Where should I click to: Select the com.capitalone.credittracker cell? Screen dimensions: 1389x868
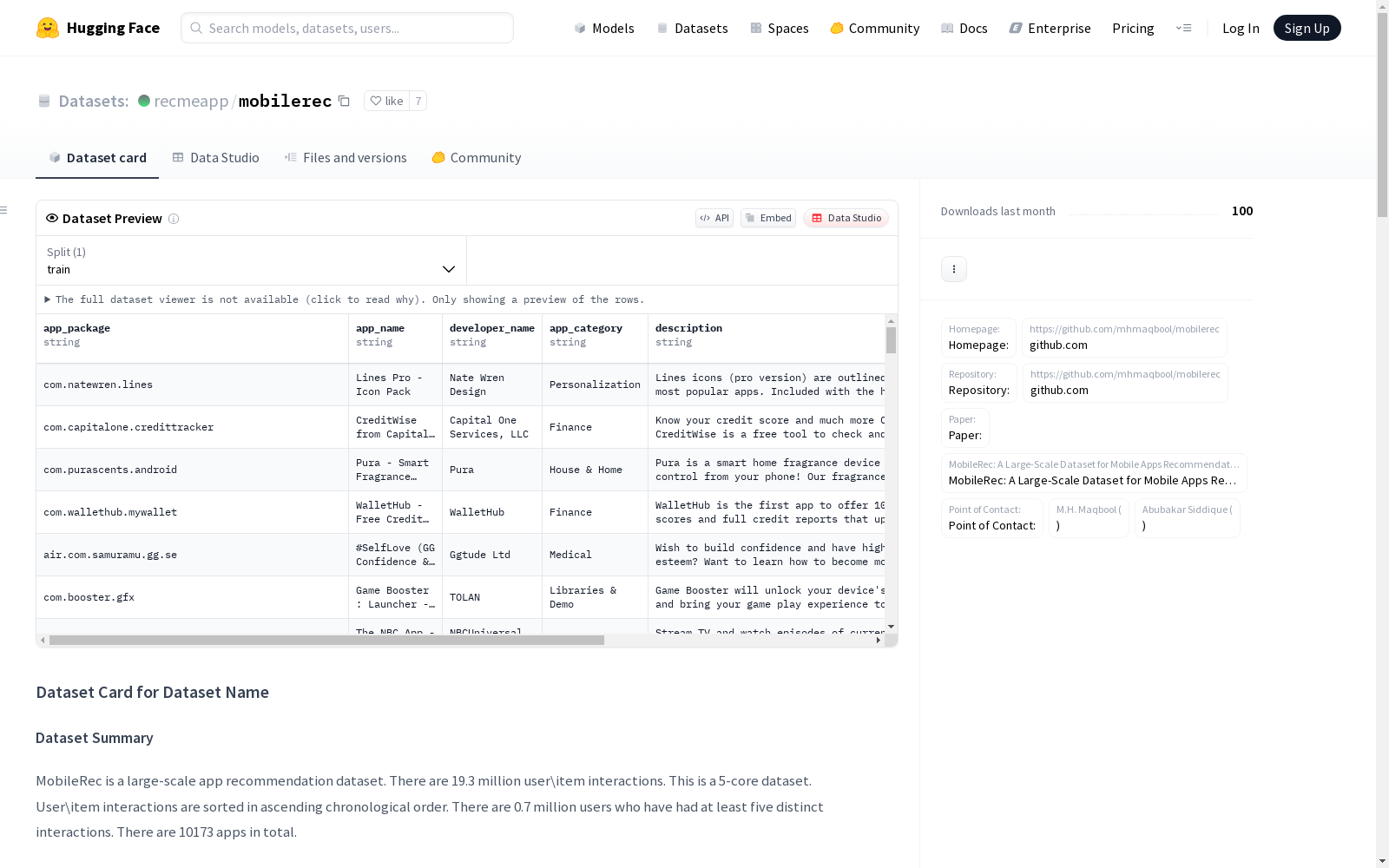pos(192,427)
